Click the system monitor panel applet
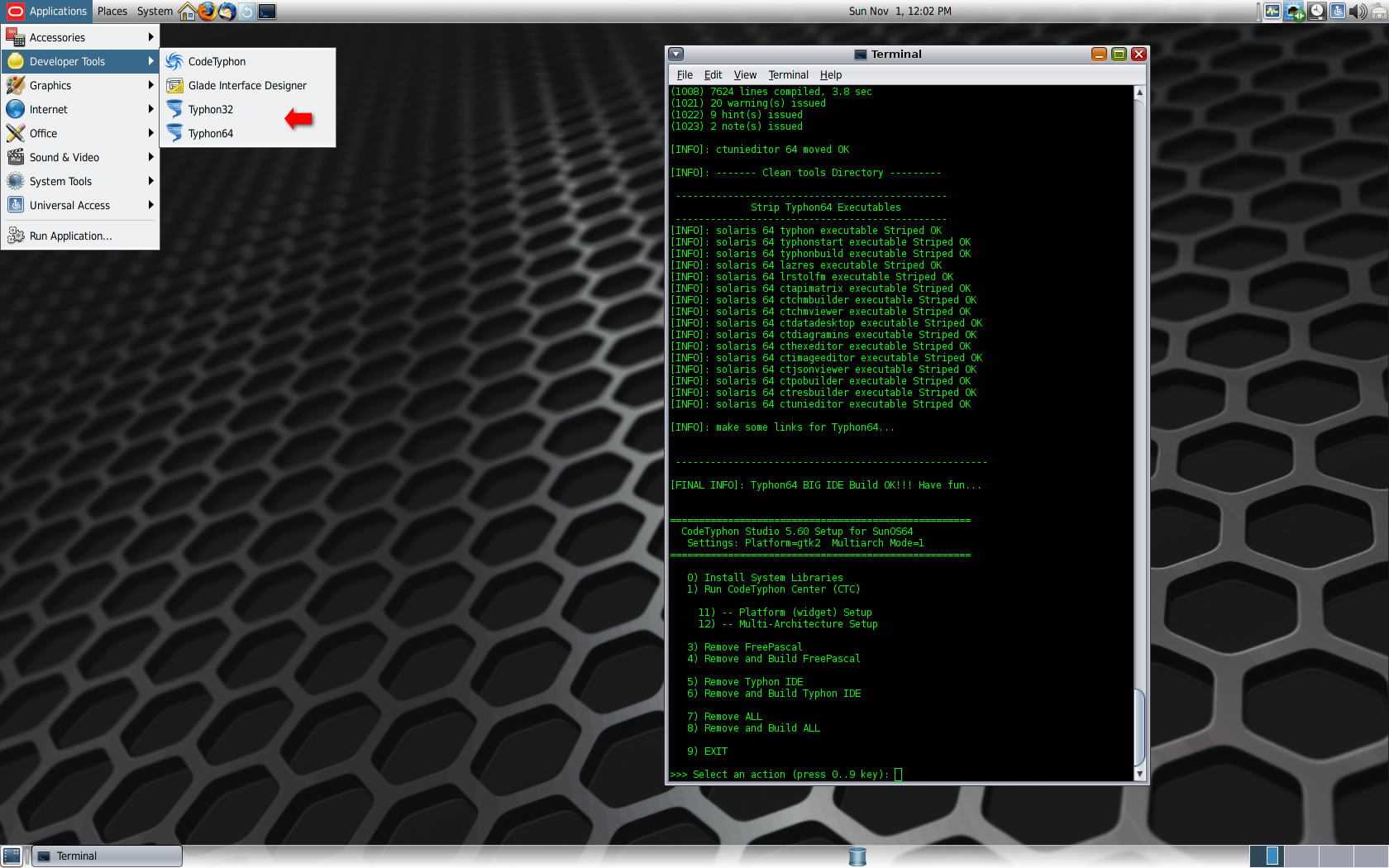1389x868 pixels. point(1272,12)
